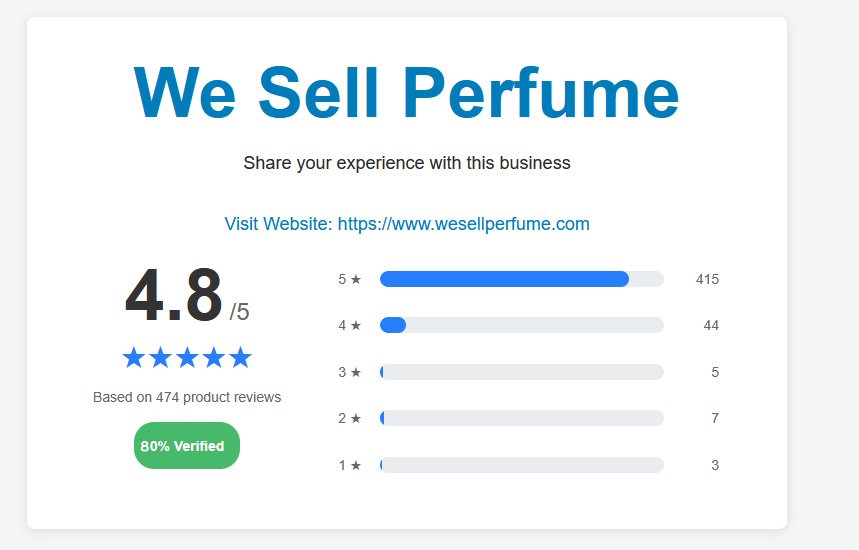The image size is (859, 550).
Task: Click the third rating star
Action: [x=187, y=358]
